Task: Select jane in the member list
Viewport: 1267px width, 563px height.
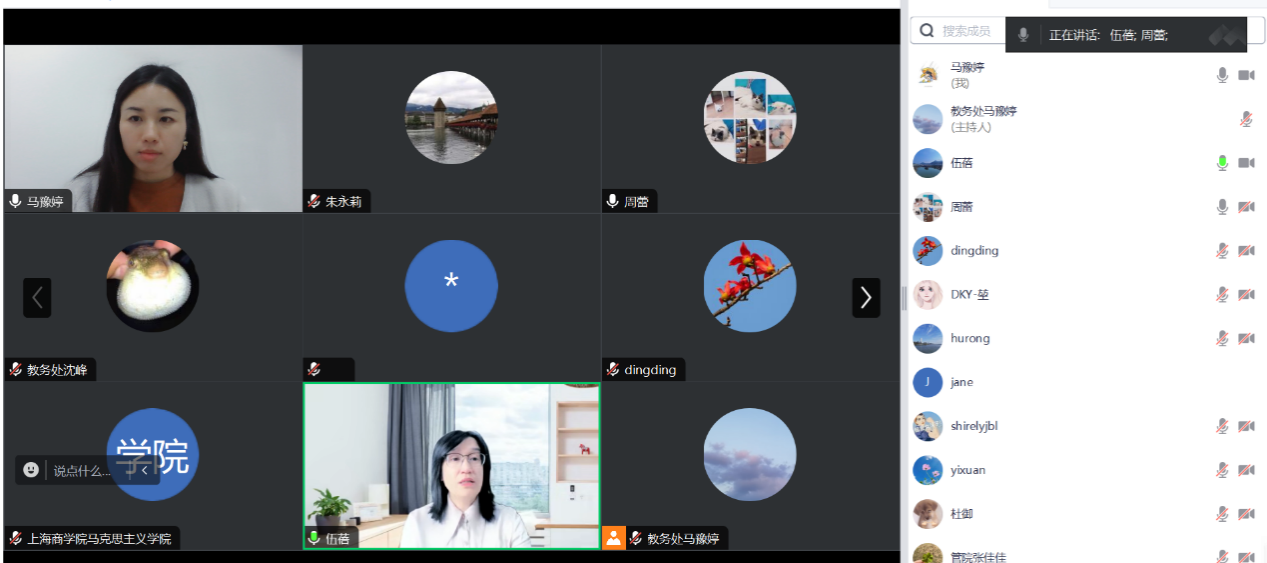Action: [961, 382]
